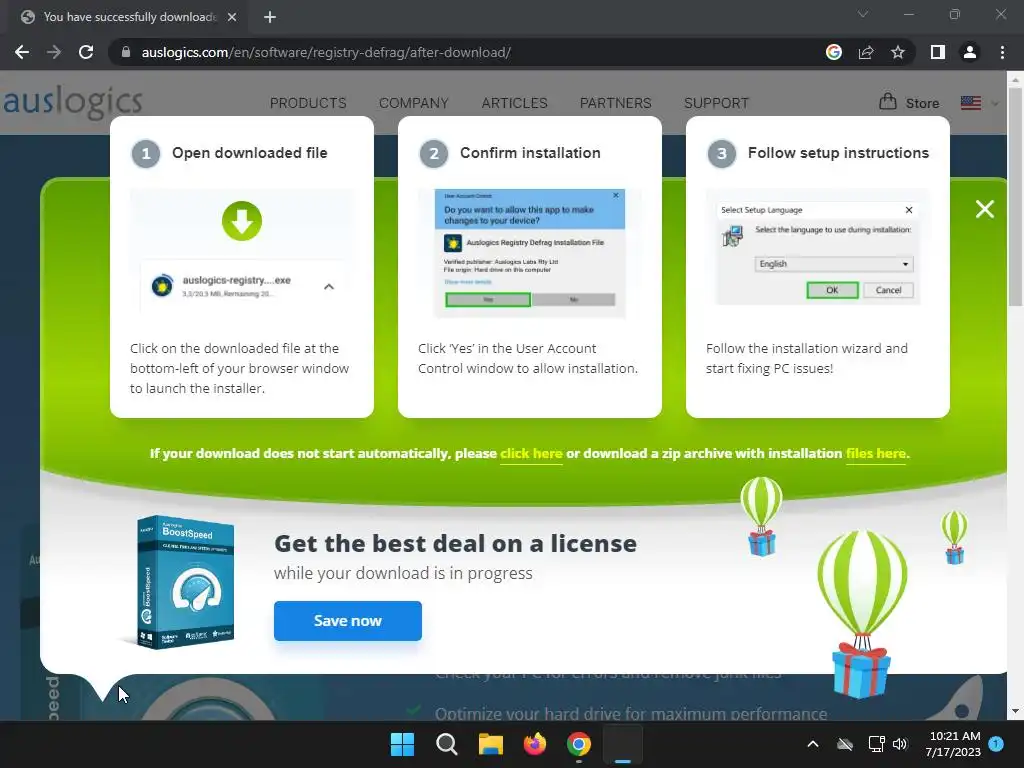This screenshot has height=768, width=1024.
Task: Reload the current page
Action: (86, 52)
